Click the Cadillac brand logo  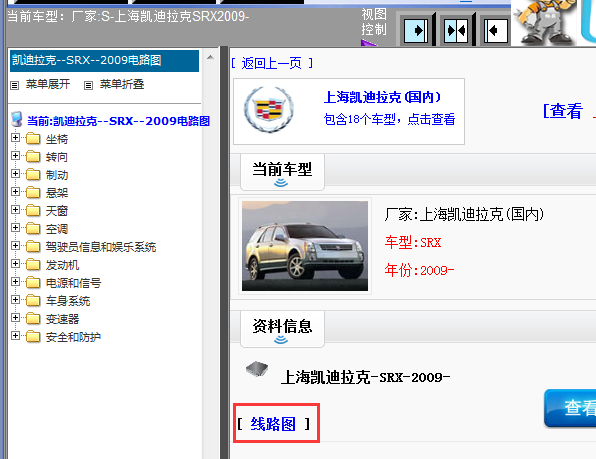(269, 109)
